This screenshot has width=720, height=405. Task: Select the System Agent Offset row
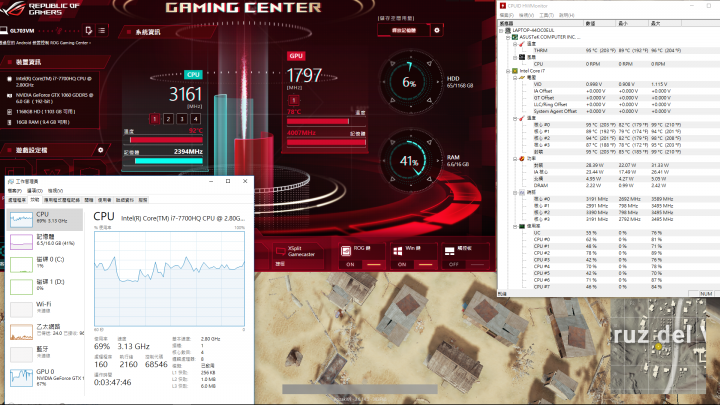(608, 112)
